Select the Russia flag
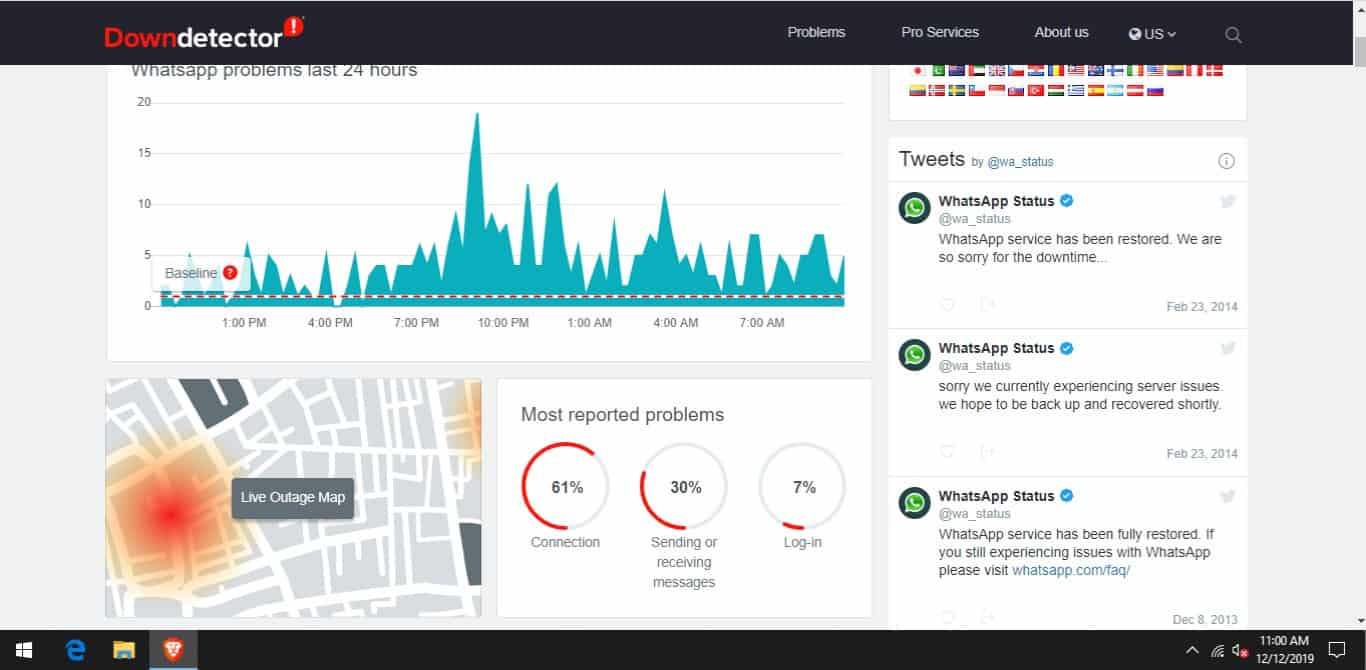The image size is (1366, 670). pos(1155,90)
